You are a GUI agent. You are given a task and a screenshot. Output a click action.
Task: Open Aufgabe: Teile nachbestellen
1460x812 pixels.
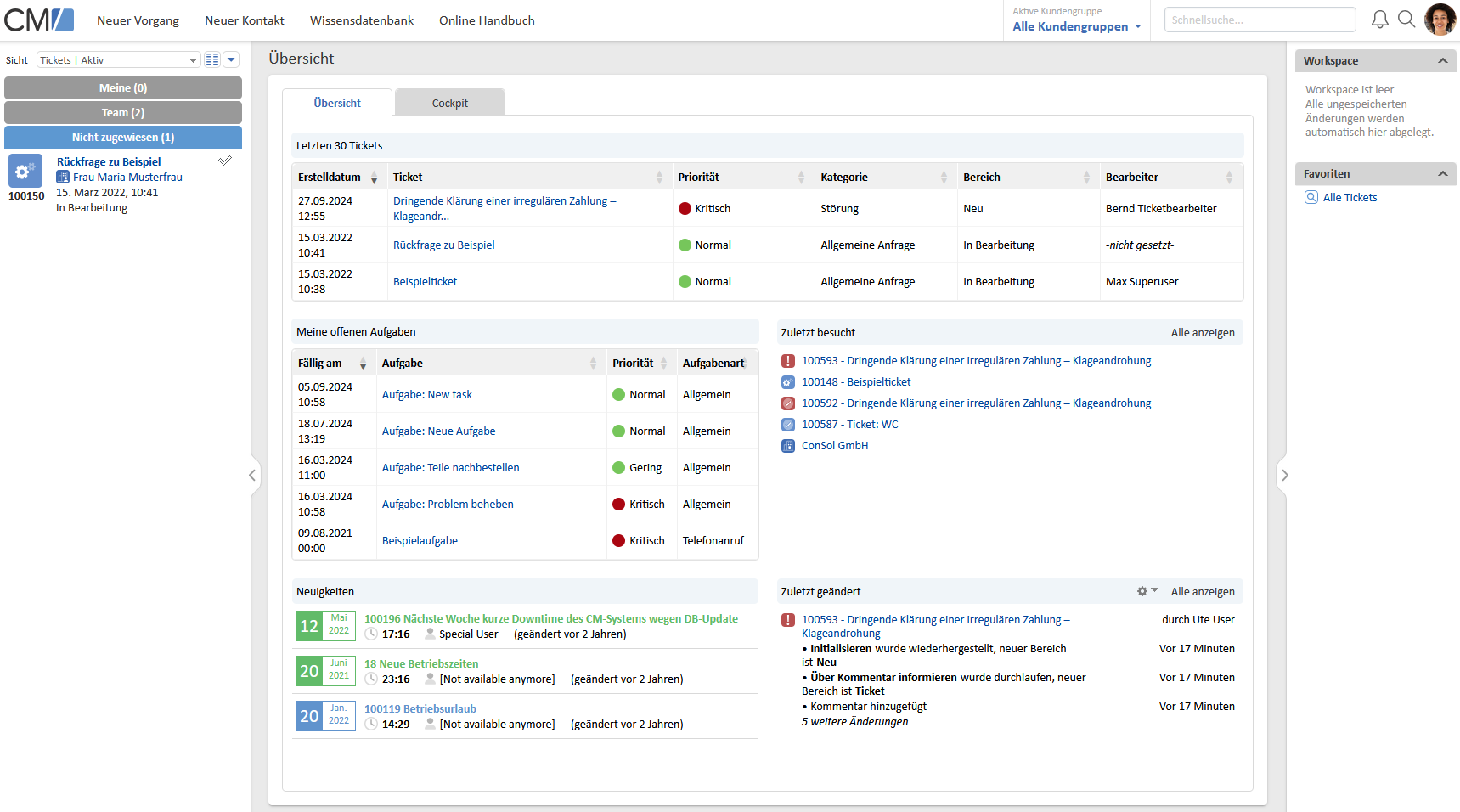click(x=450, y=467)
